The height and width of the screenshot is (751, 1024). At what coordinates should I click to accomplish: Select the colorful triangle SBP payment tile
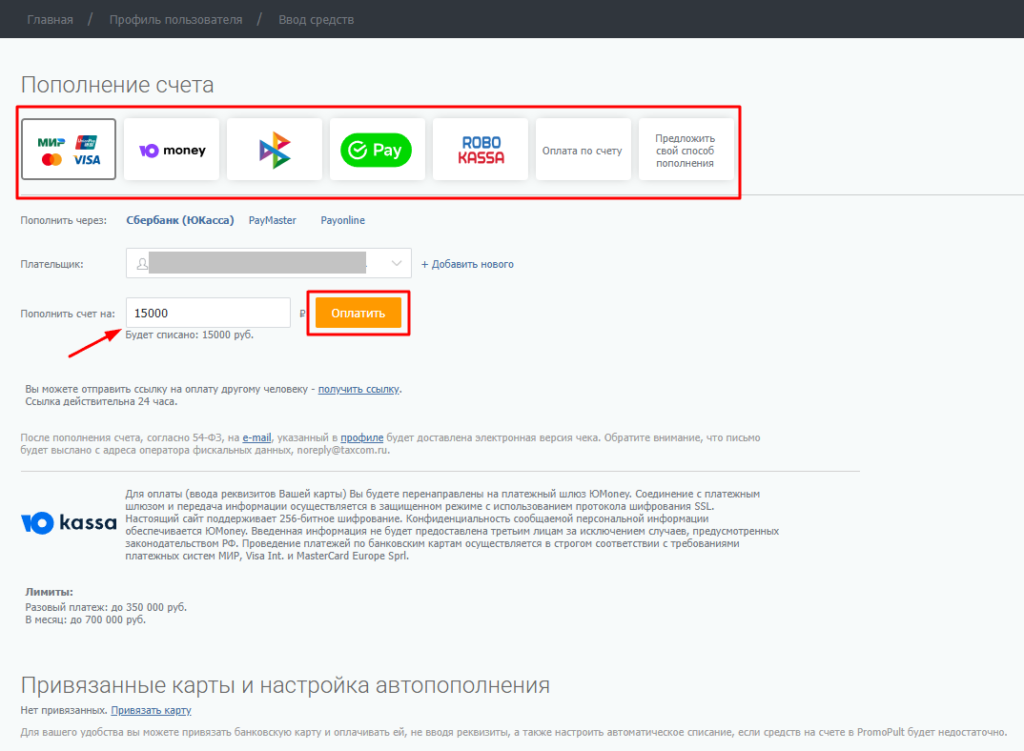click(275, 150)
